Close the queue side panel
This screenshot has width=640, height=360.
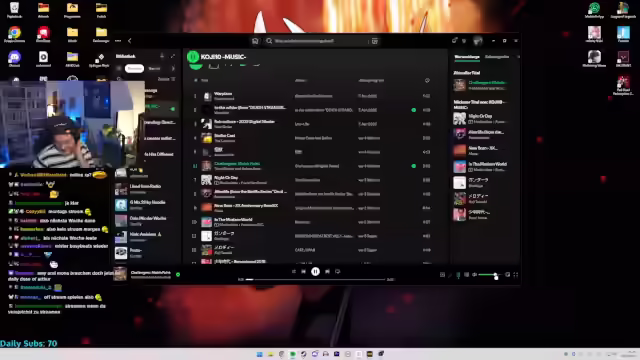pyautogui.click(x=518, y=57)
